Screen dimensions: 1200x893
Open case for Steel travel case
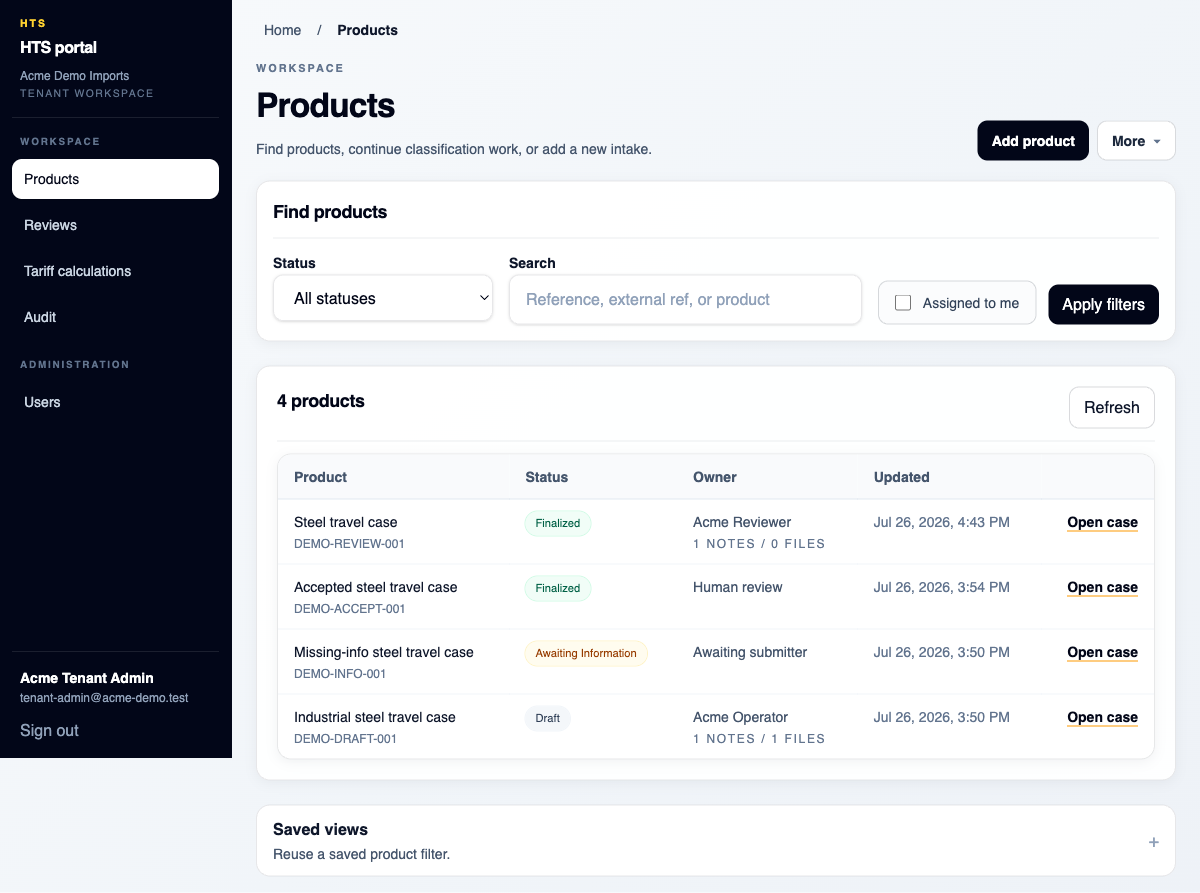pyautogui.click(x=1102, y=522)
